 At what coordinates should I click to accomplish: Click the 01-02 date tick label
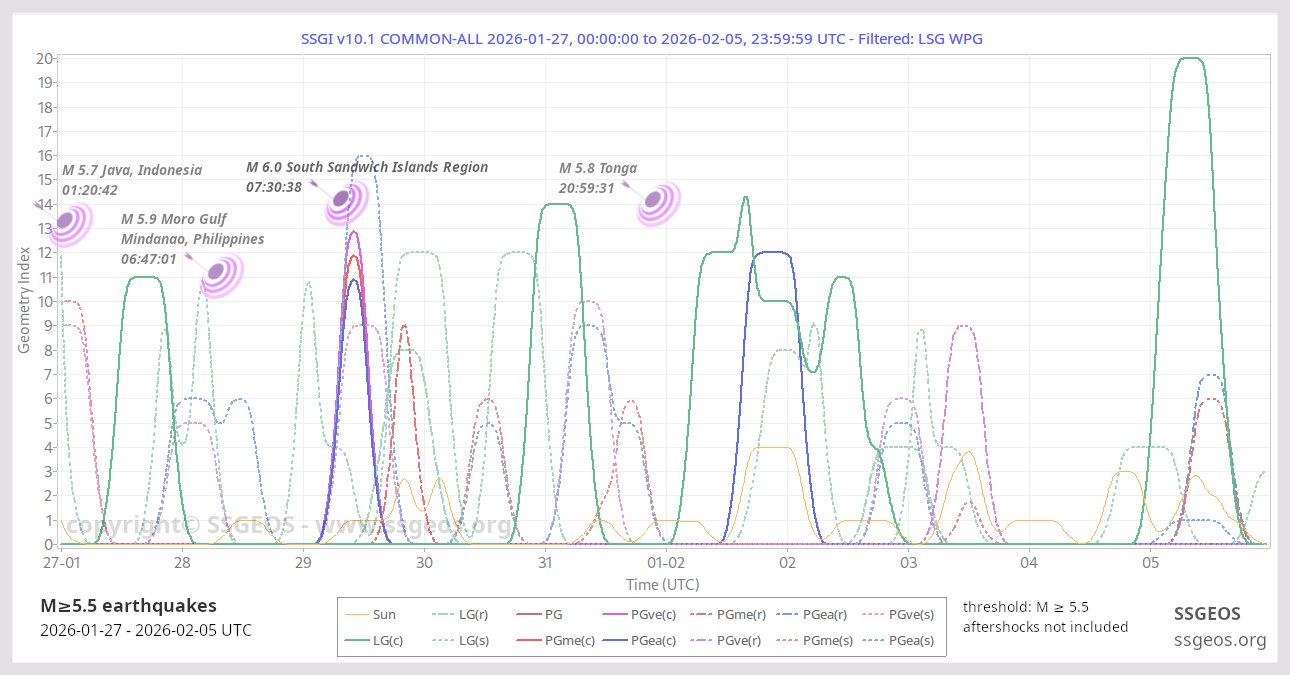[666, 563]
